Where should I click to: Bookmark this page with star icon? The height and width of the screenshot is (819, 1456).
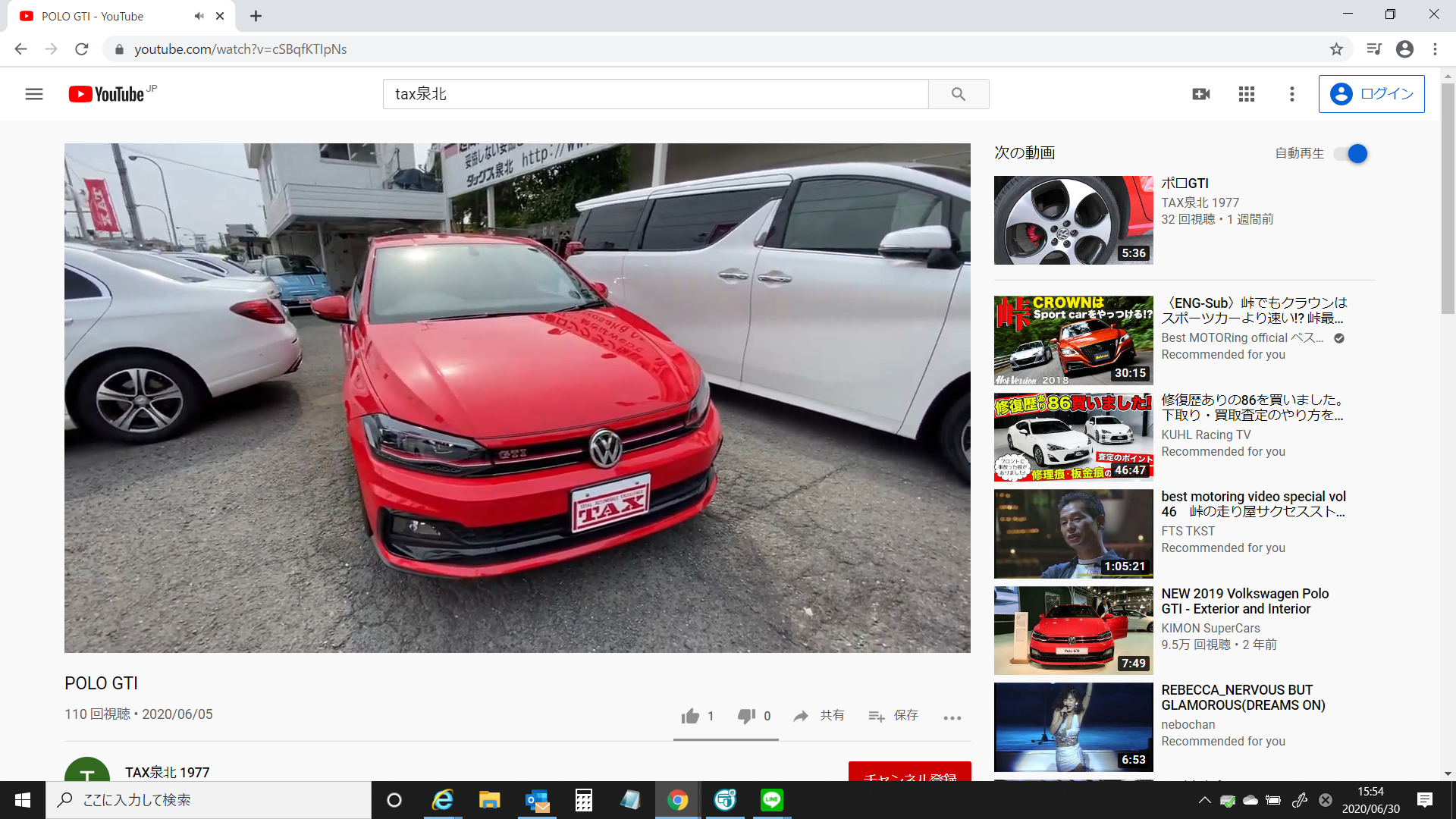pyautogui.click(x=1336, y=49)
